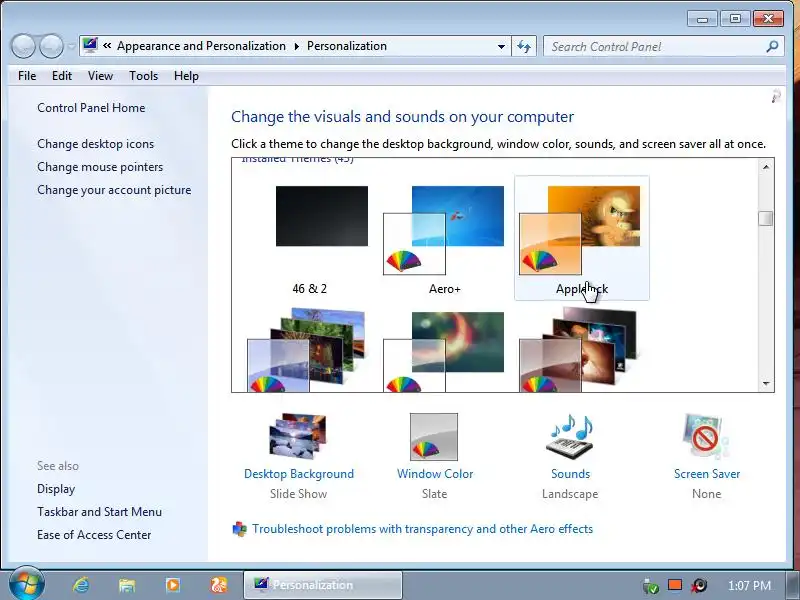
Task: Open the Desktop Background text link
Action: pos(299,474)
